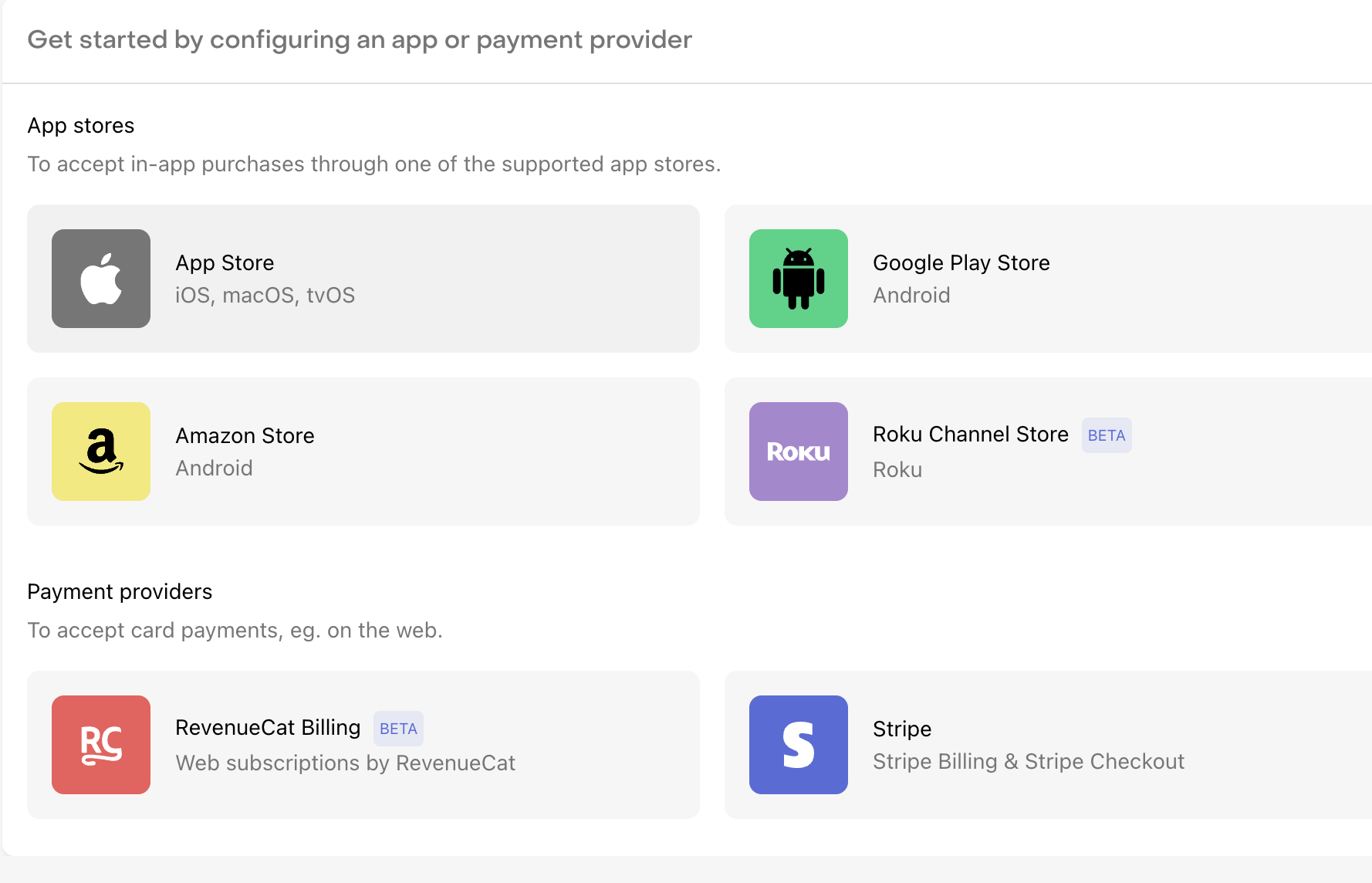Click the purple Roku logo icon

798,452
